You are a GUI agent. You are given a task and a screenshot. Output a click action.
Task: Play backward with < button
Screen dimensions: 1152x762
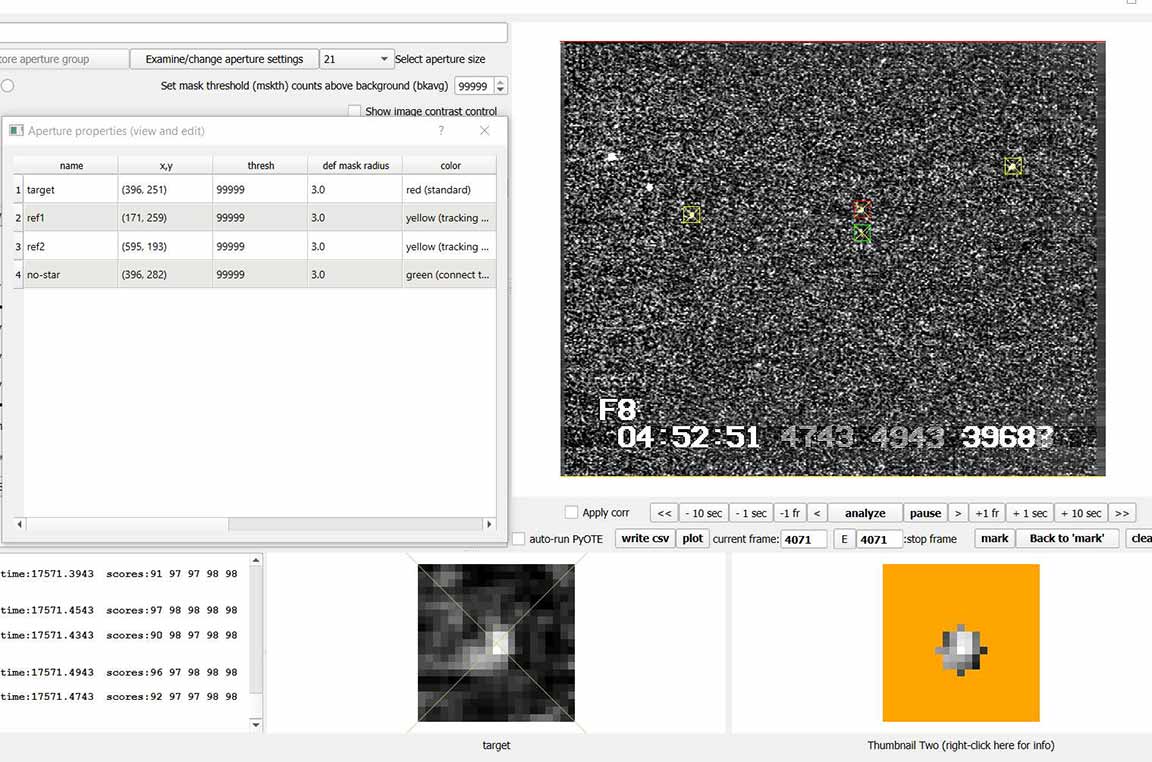pyautogui.click(x=817, y=513)
